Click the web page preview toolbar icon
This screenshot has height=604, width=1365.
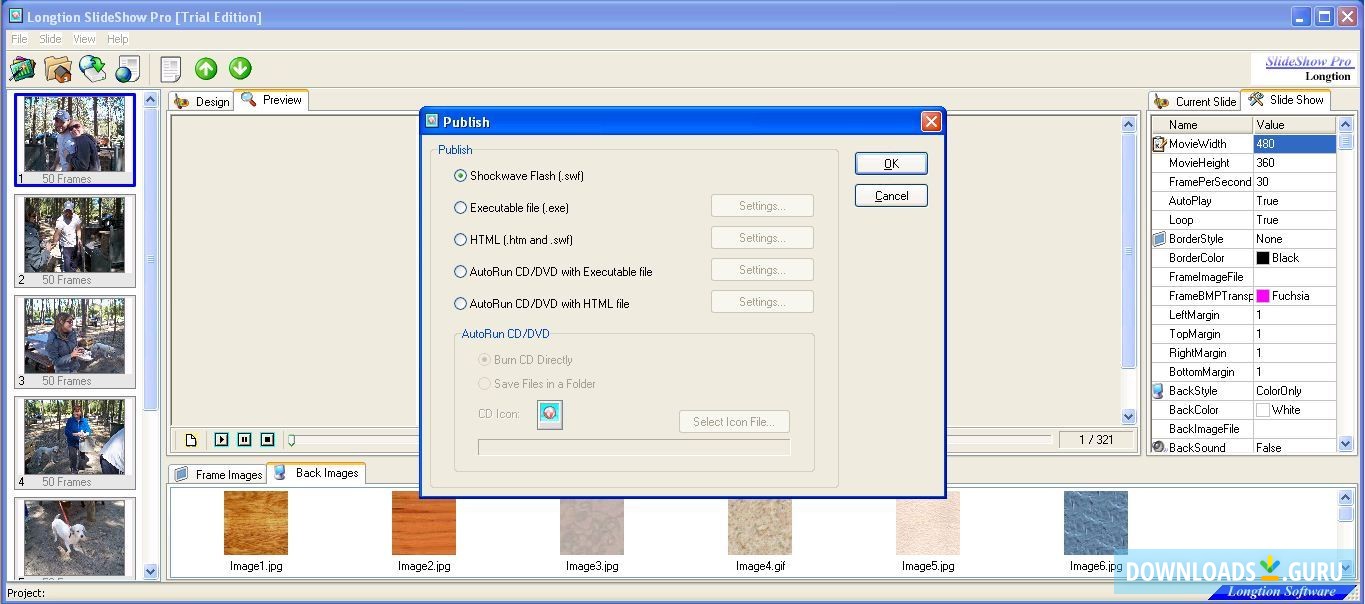point(128,69)
